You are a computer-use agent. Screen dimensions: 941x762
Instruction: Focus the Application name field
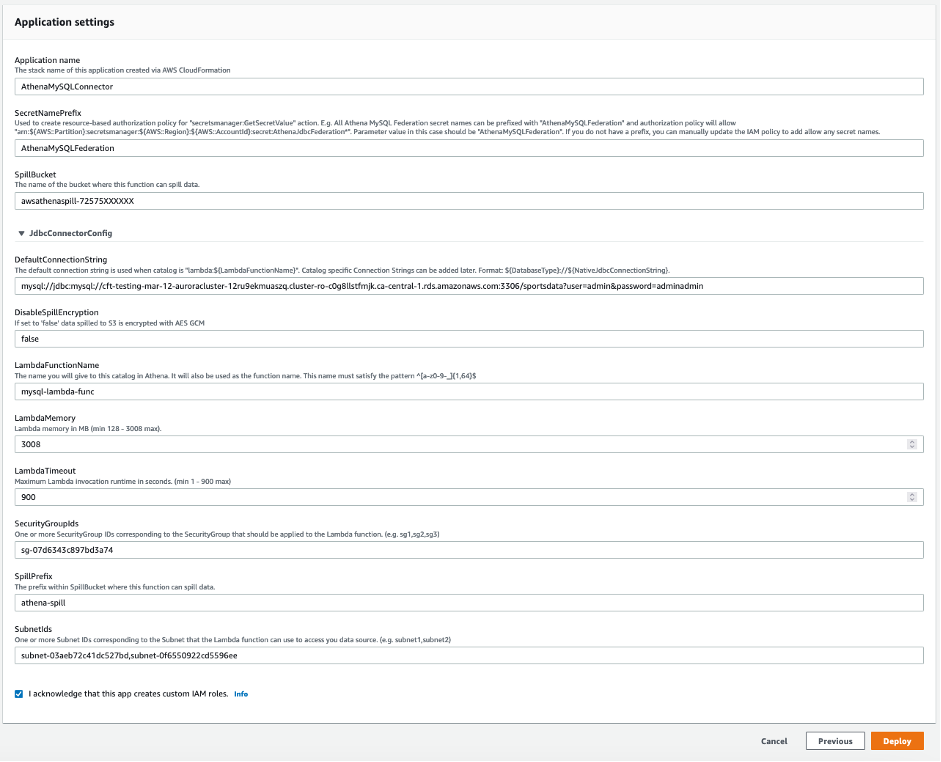(x=469, y=86)
